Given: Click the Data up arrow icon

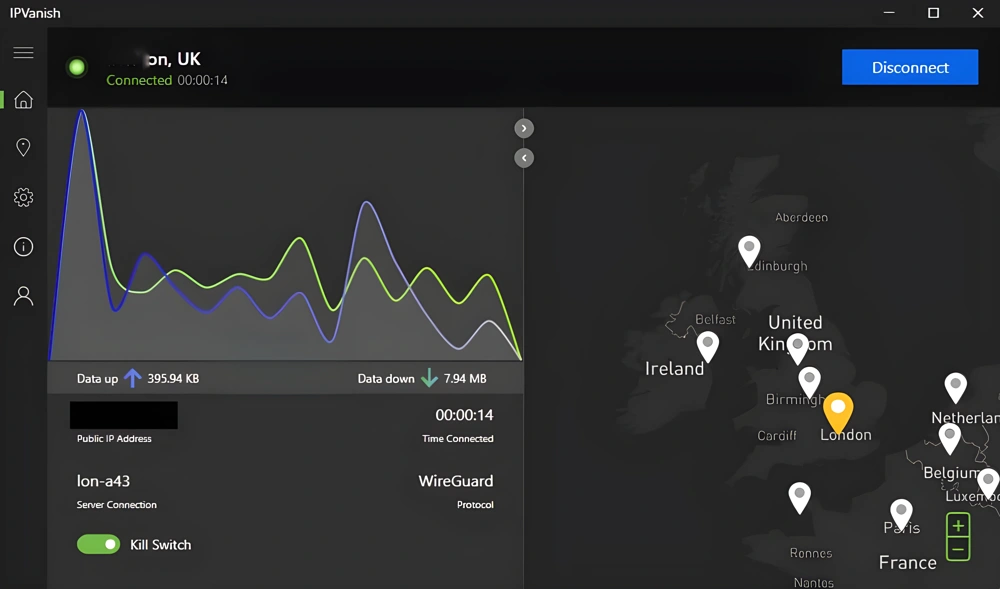Looking at the screenshot, I should (133, 378).
